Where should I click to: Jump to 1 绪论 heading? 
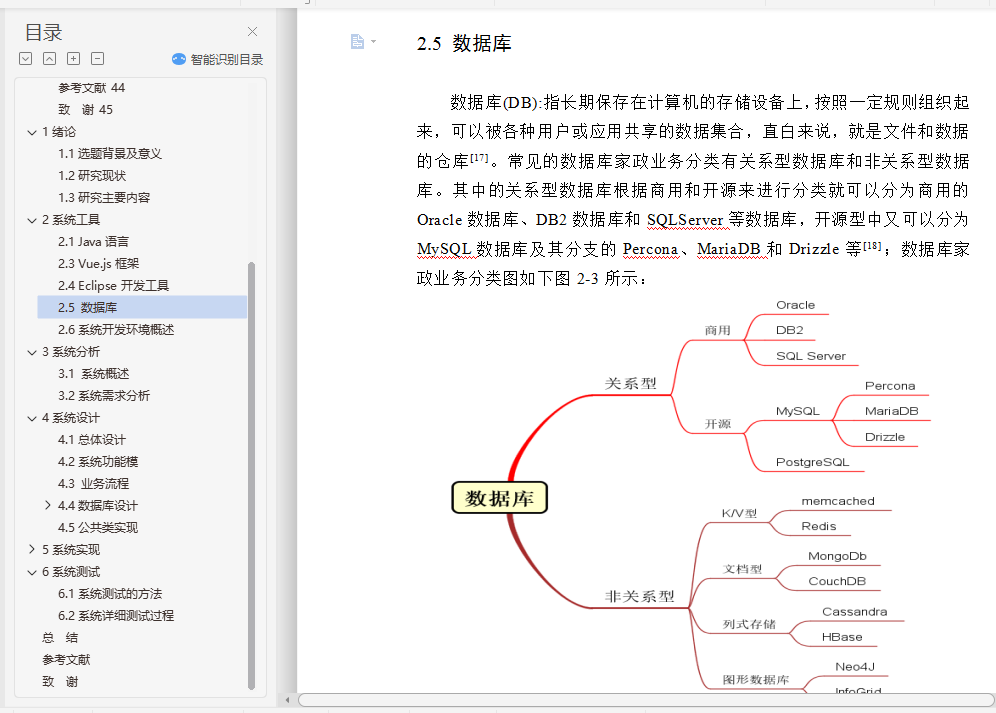click(59, 132)
